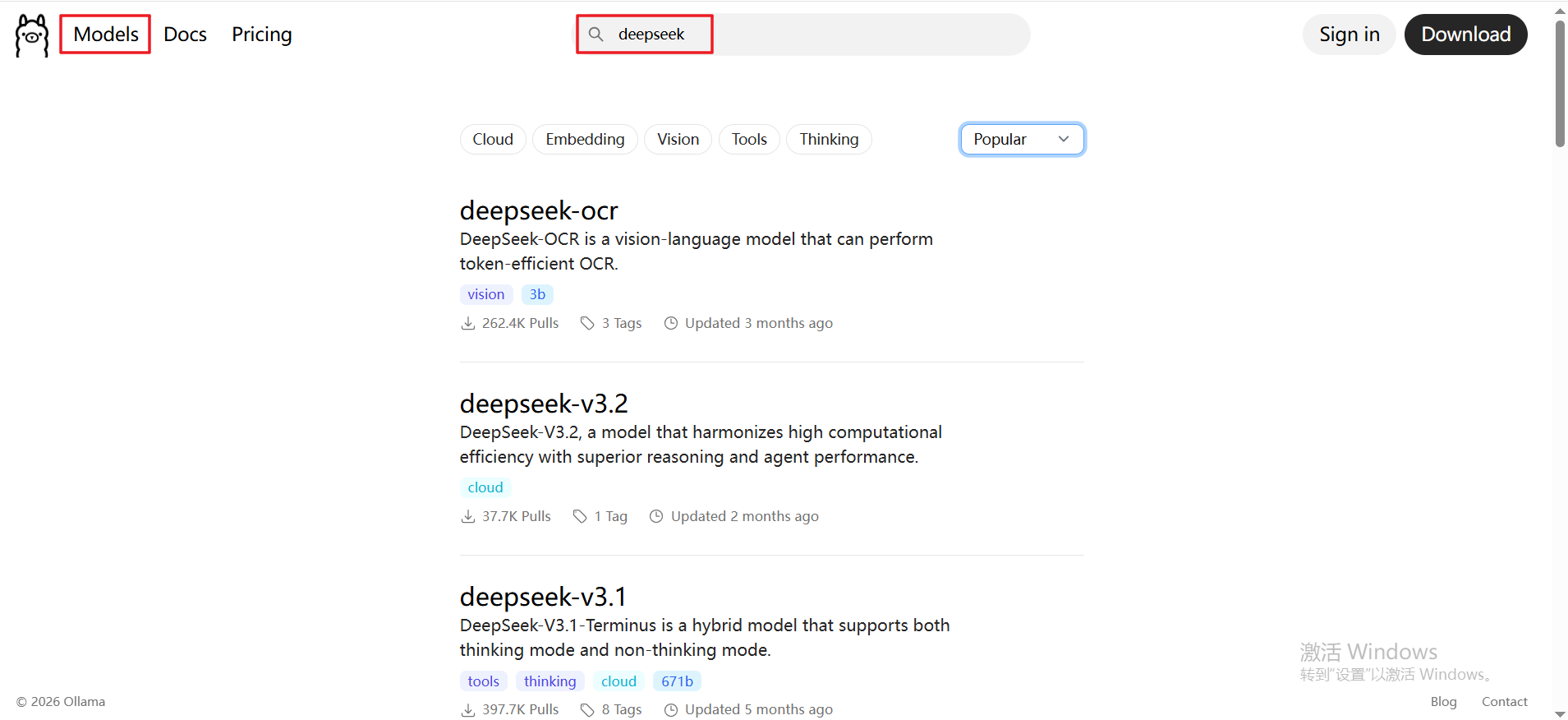Open the Contact footer link
This screenshot has height=720, width=1568.
pyautogui.click(x=1504, y=701)
